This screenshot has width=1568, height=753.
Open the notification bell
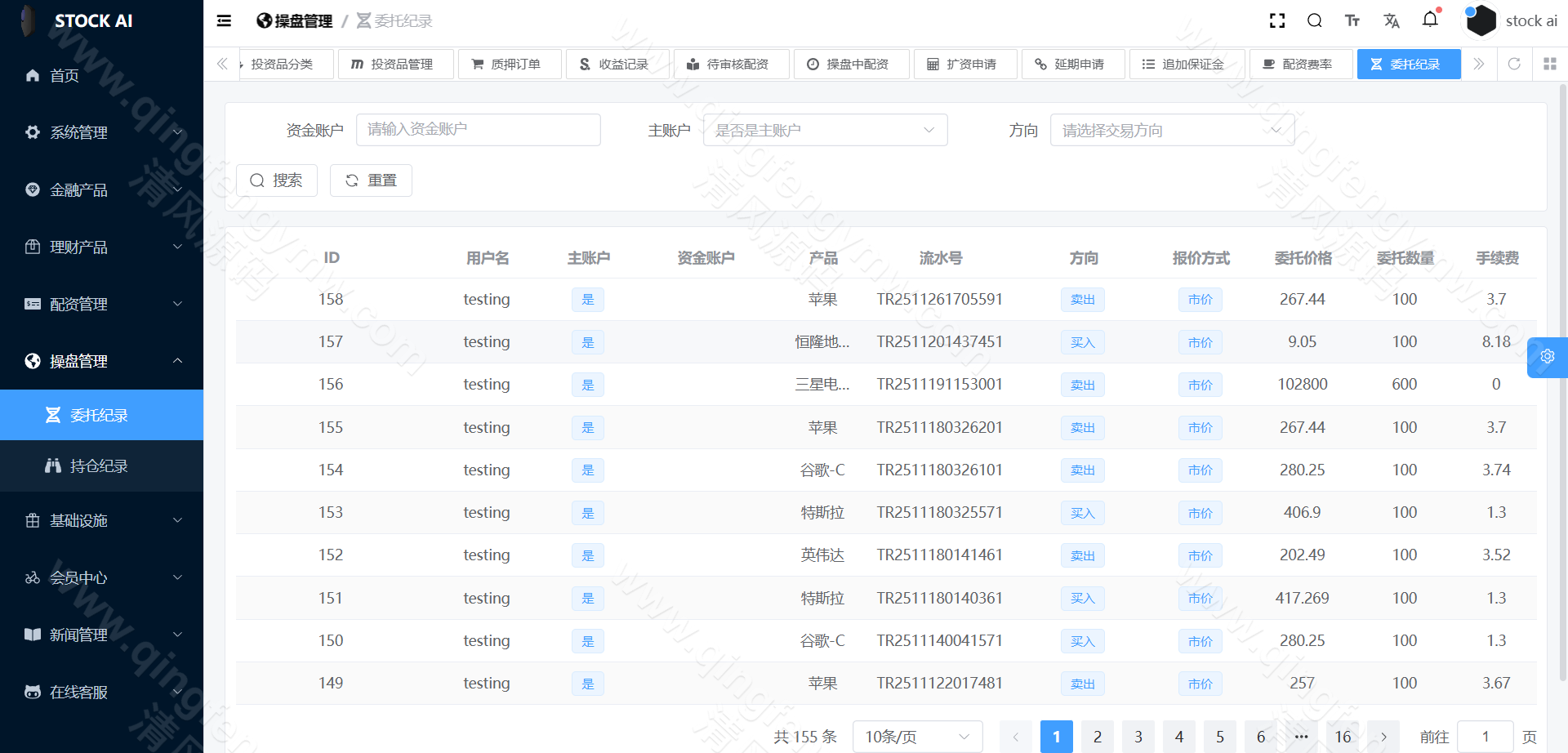[x=1430, y=20]
